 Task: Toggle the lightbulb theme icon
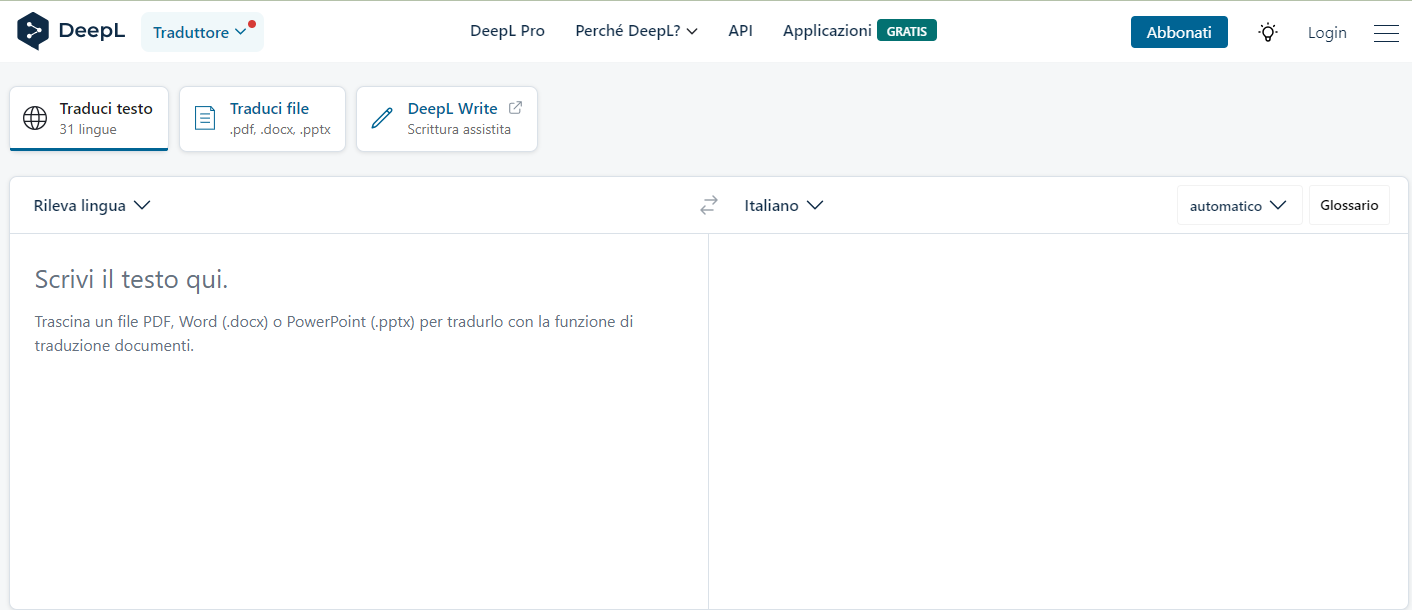(1268, 33)
